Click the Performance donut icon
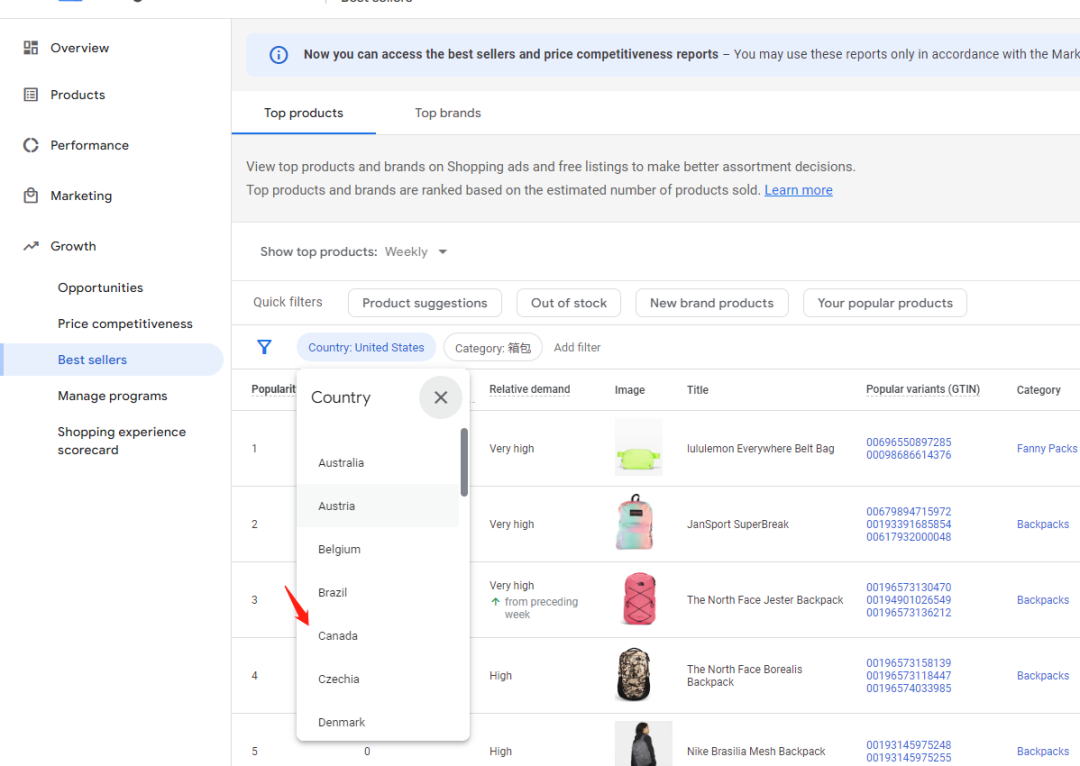Image resolution: width=1080 pixels, height=766 pixels. [31, 145]
